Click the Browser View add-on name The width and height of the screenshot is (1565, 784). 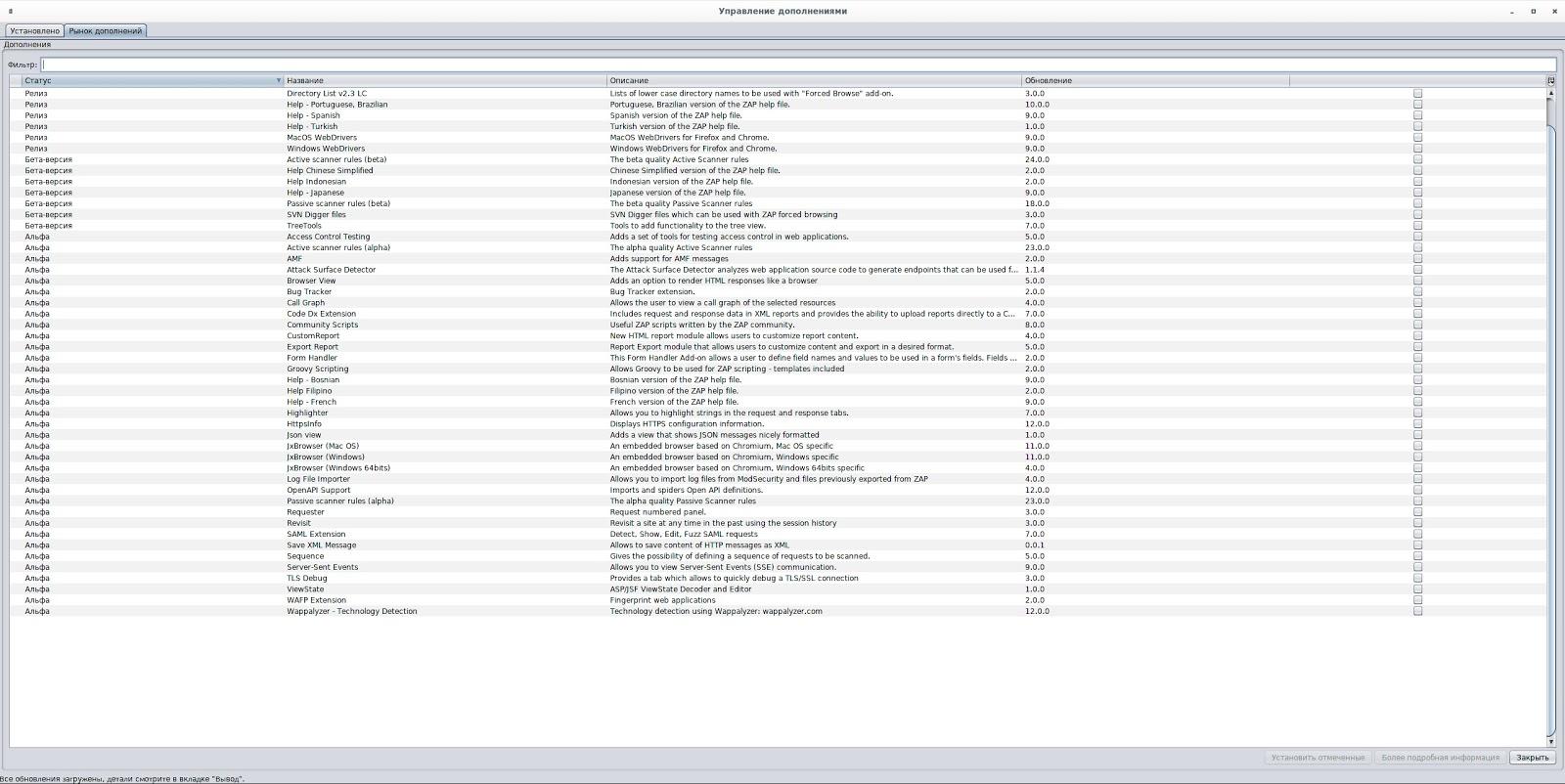(311, 281)
